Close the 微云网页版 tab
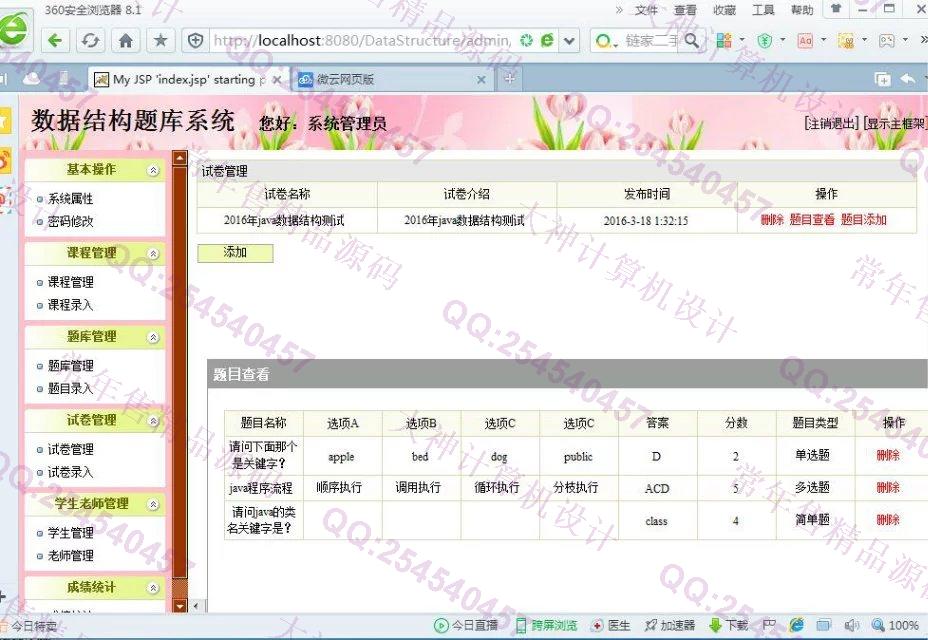This screenshot has width=928, height=640. click(481, 79)
